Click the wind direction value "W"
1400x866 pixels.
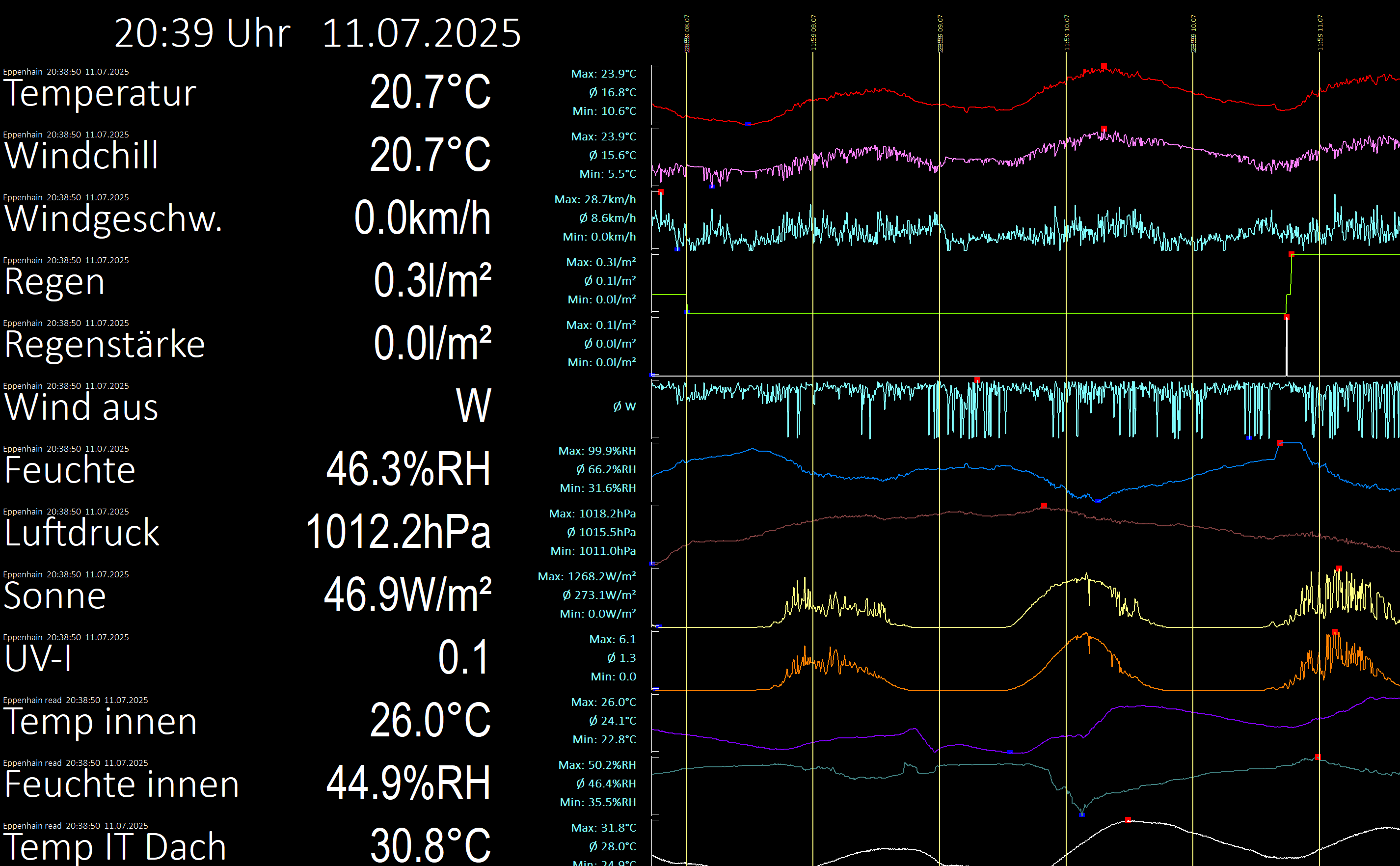474,406
